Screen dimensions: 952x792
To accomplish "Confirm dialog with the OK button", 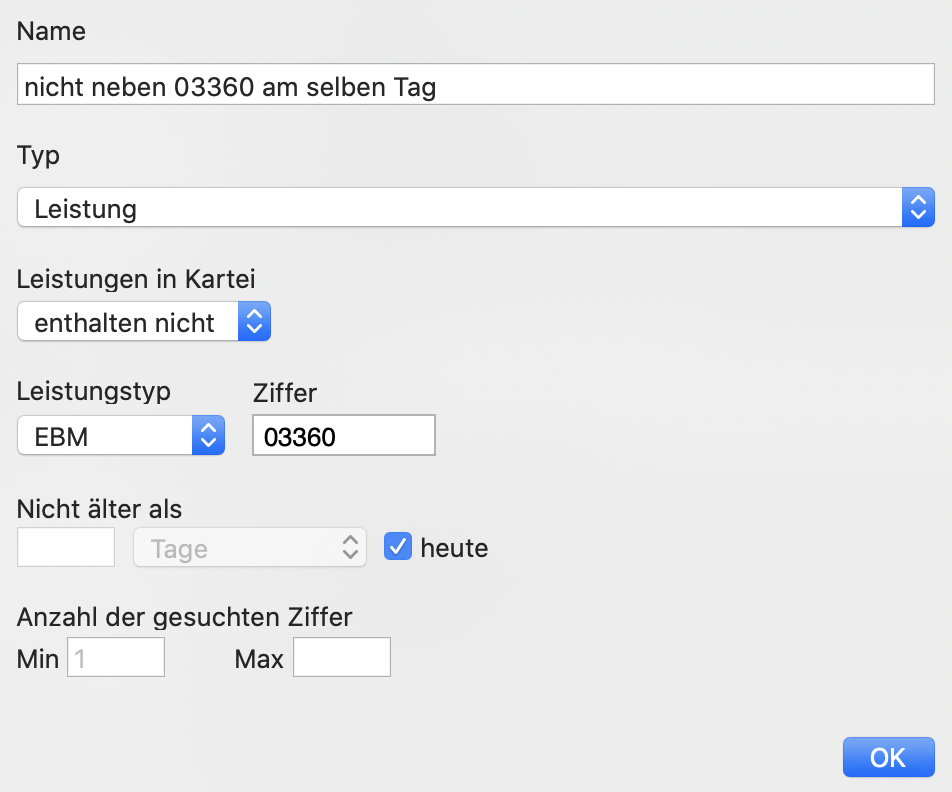I will [888, 757].
